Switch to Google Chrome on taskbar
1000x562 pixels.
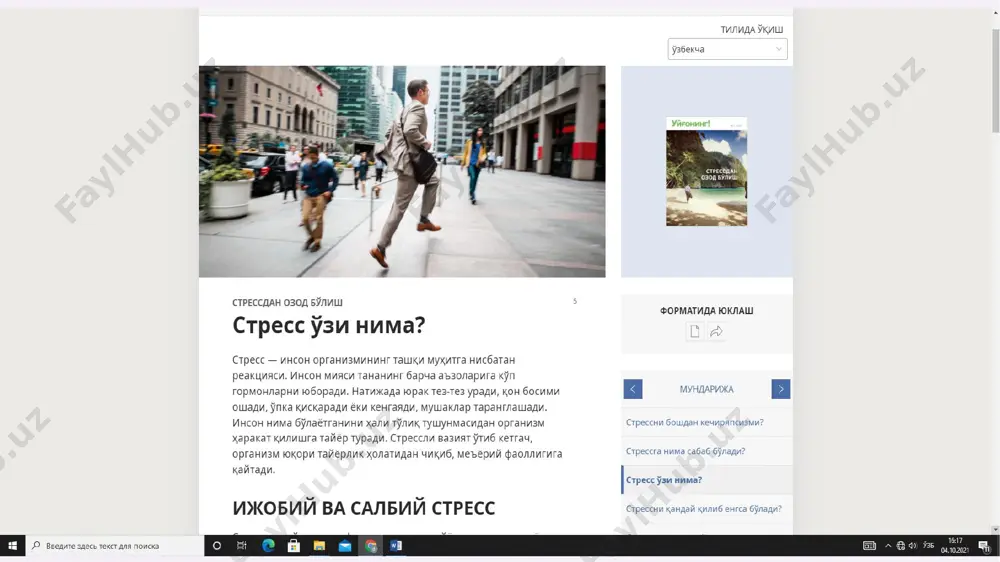click(371, 545)
